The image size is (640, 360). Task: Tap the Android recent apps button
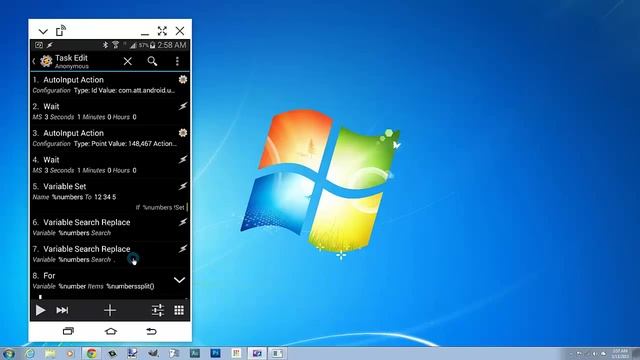point(68,331)
